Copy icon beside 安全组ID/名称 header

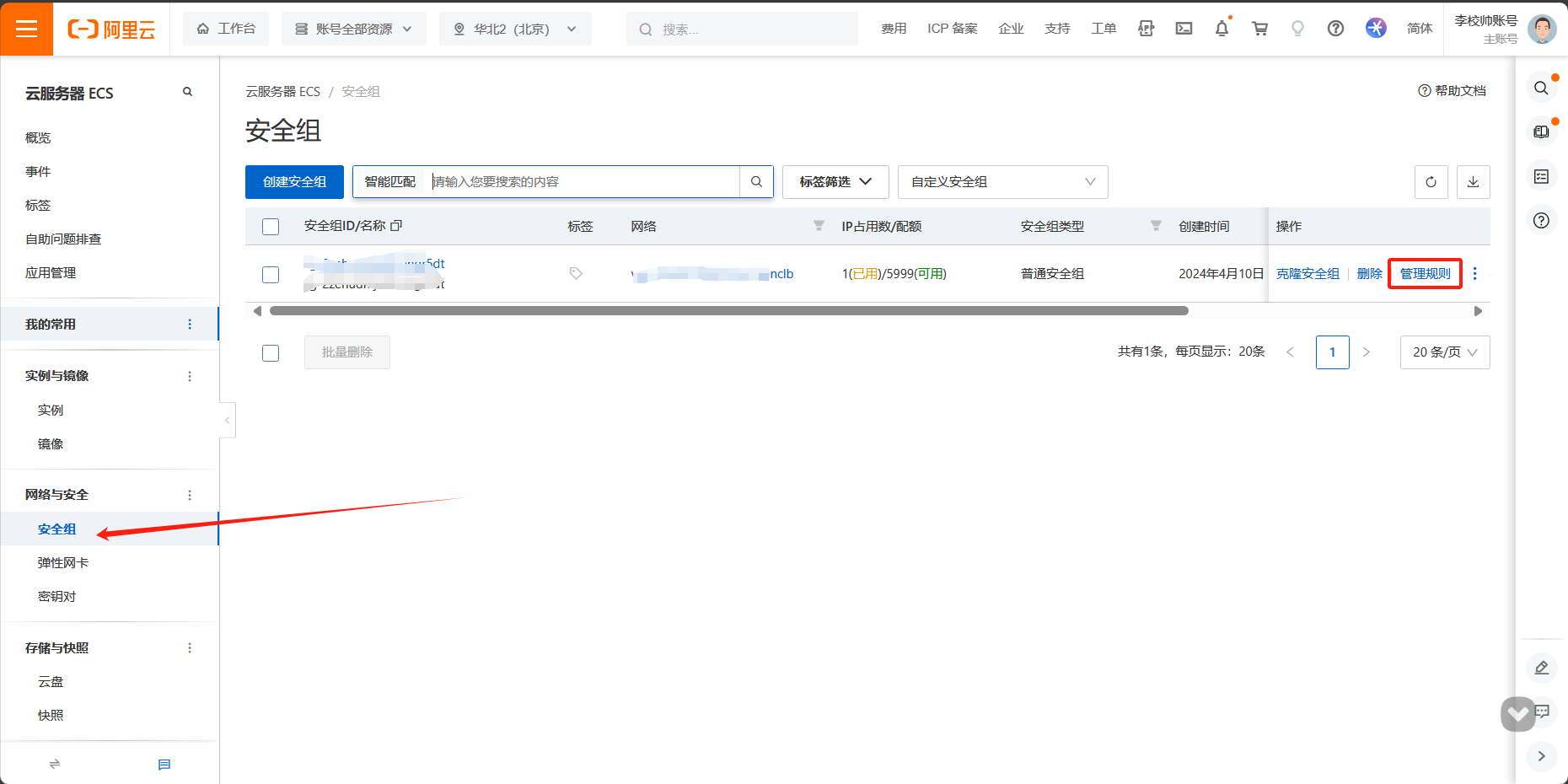click(396, 226)
